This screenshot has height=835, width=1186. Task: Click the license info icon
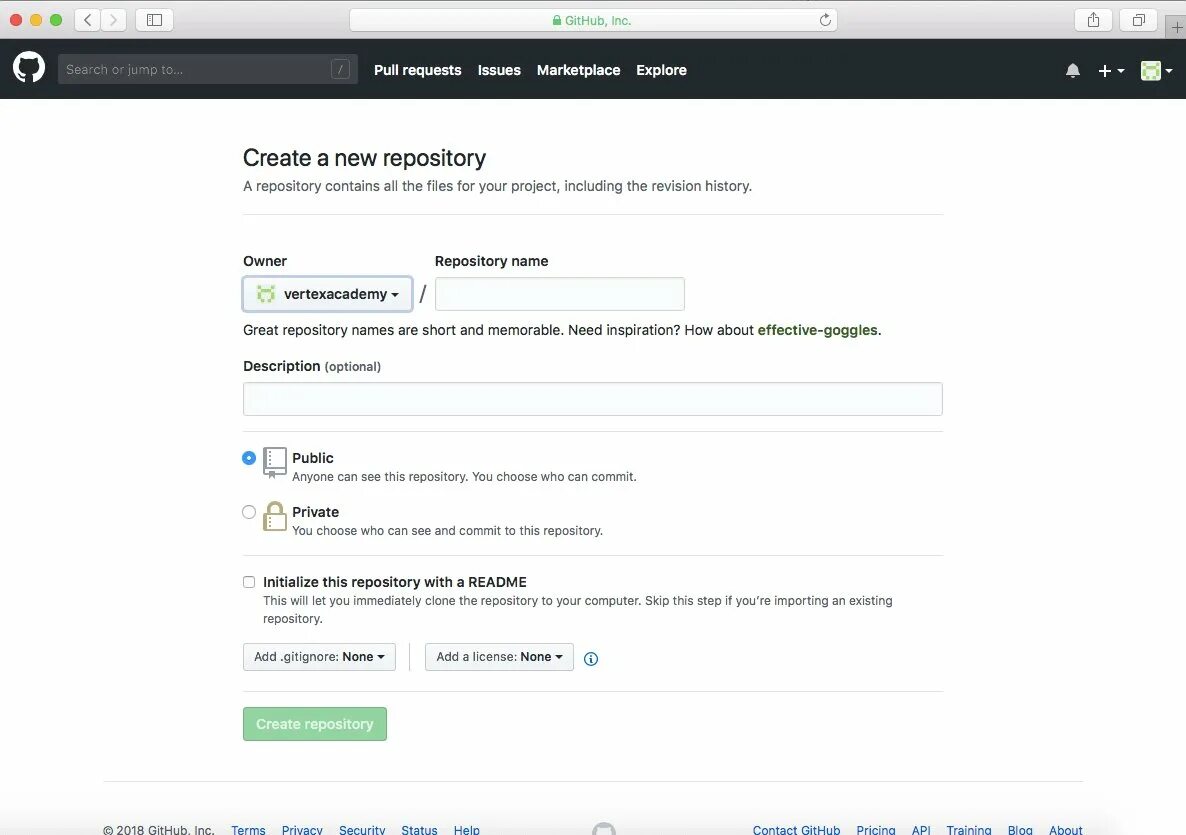[591, 659]
